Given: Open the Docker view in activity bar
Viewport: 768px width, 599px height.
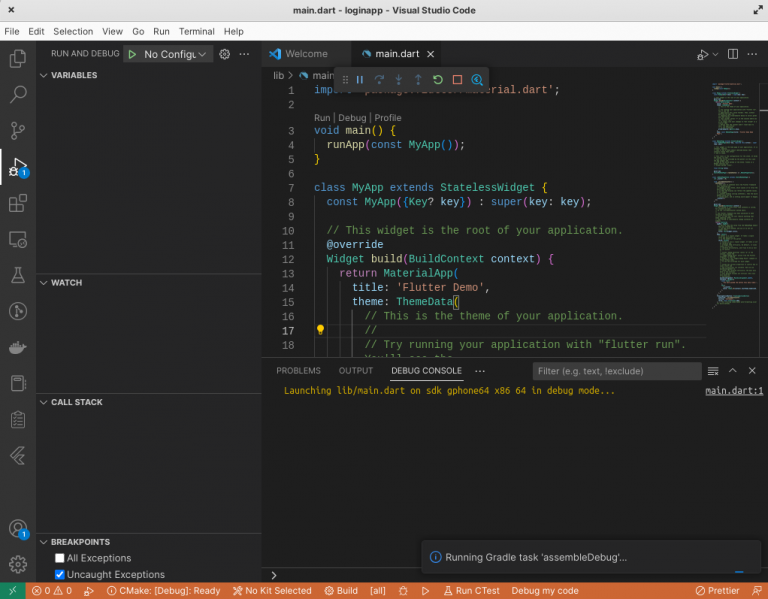Looking at the screenshot, I should 17,347.
